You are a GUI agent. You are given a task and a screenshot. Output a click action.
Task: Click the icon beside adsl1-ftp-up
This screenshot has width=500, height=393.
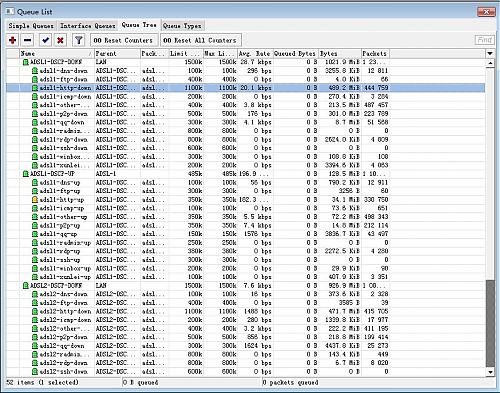coord(35,191)
